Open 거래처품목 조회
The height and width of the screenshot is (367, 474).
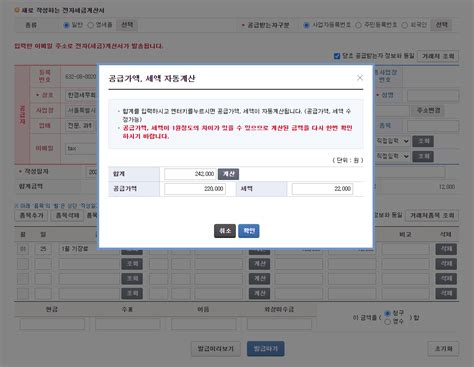tap(432, 216)
